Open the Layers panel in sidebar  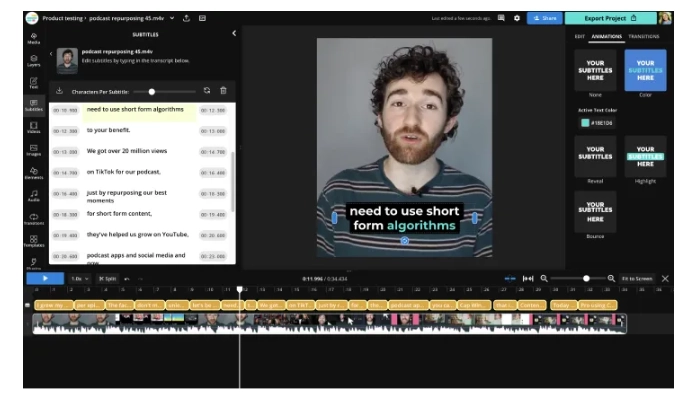34,61
